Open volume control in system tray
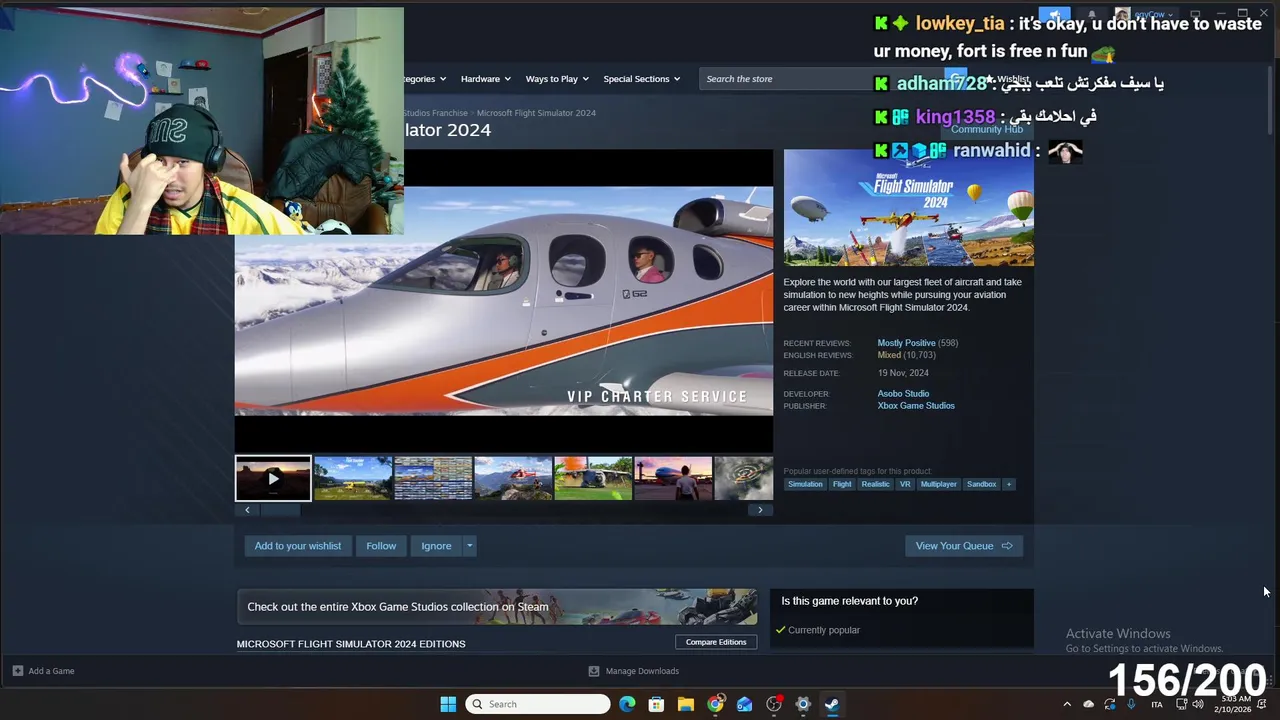 tap(1198, 704)
